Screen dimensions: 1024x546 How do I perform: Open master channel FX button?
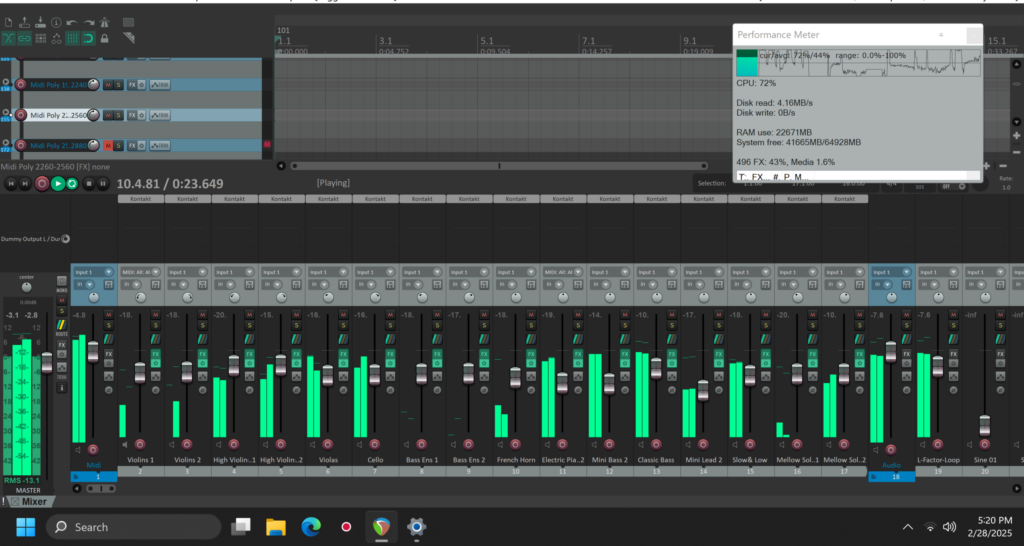(62, 344)
